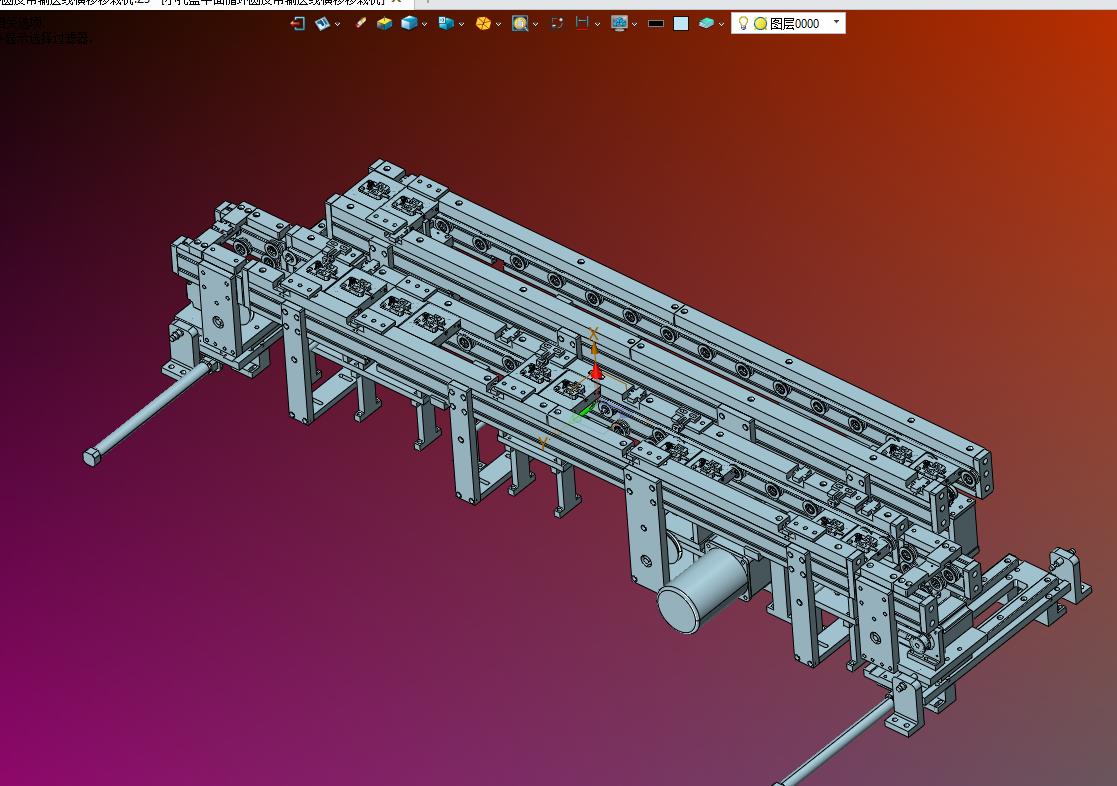Open dropdown next to box-with-sheet icon
1117x786 pixels.
click(462, 24)
